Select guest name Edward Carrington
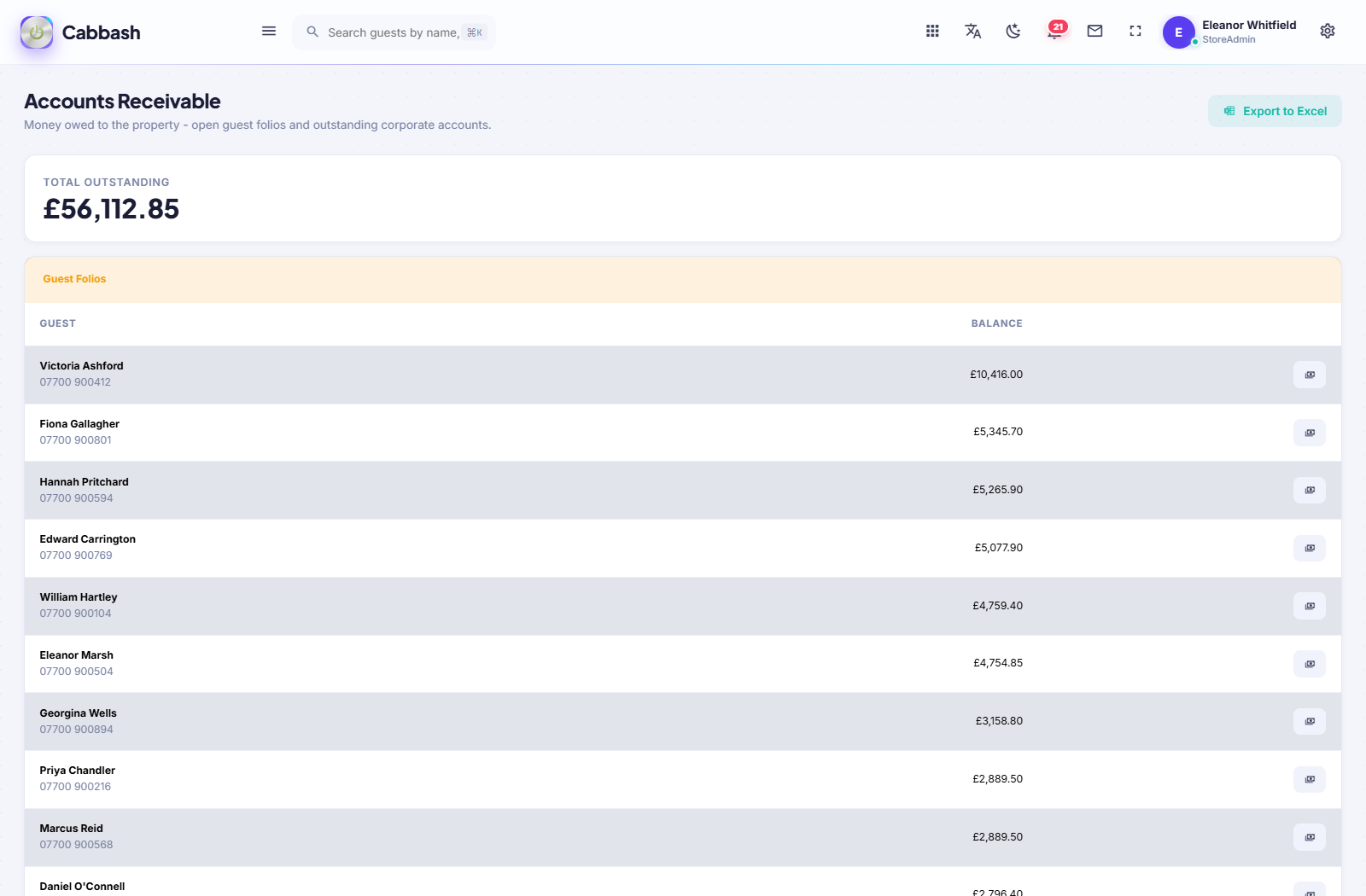1366x896 pixels. [x=87, y=539]
